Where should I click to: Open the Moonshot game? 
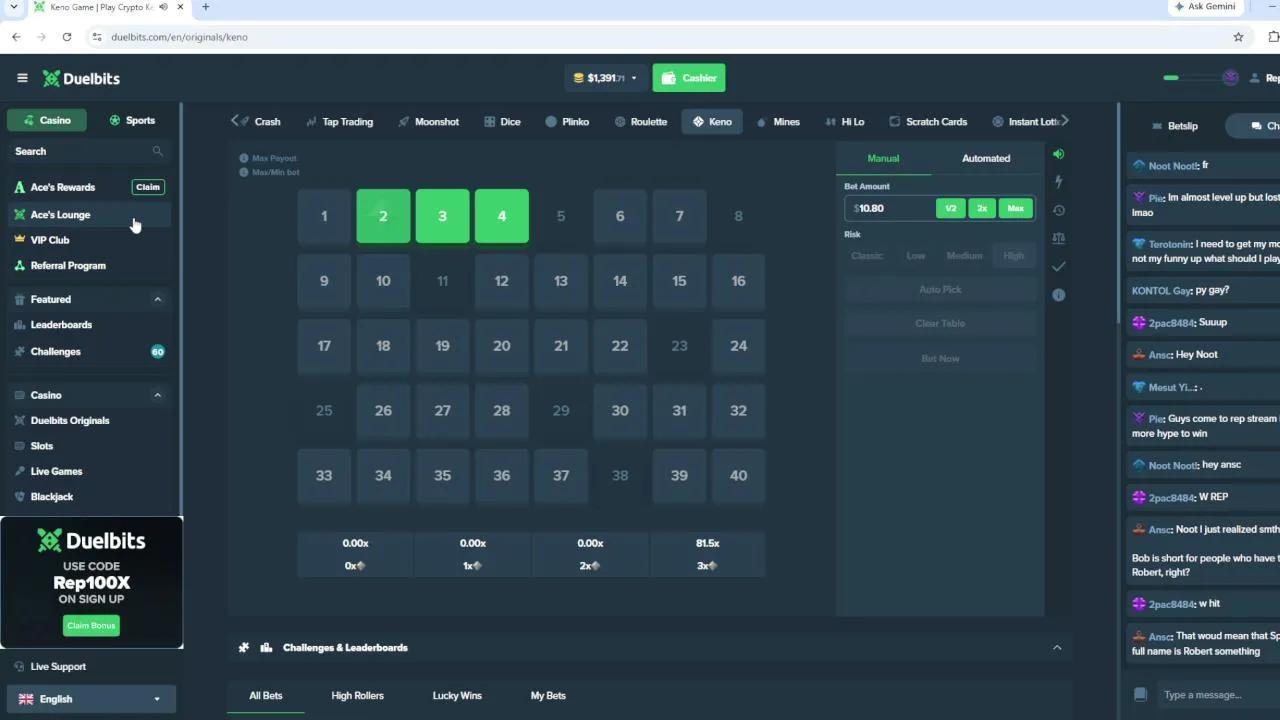429,122
